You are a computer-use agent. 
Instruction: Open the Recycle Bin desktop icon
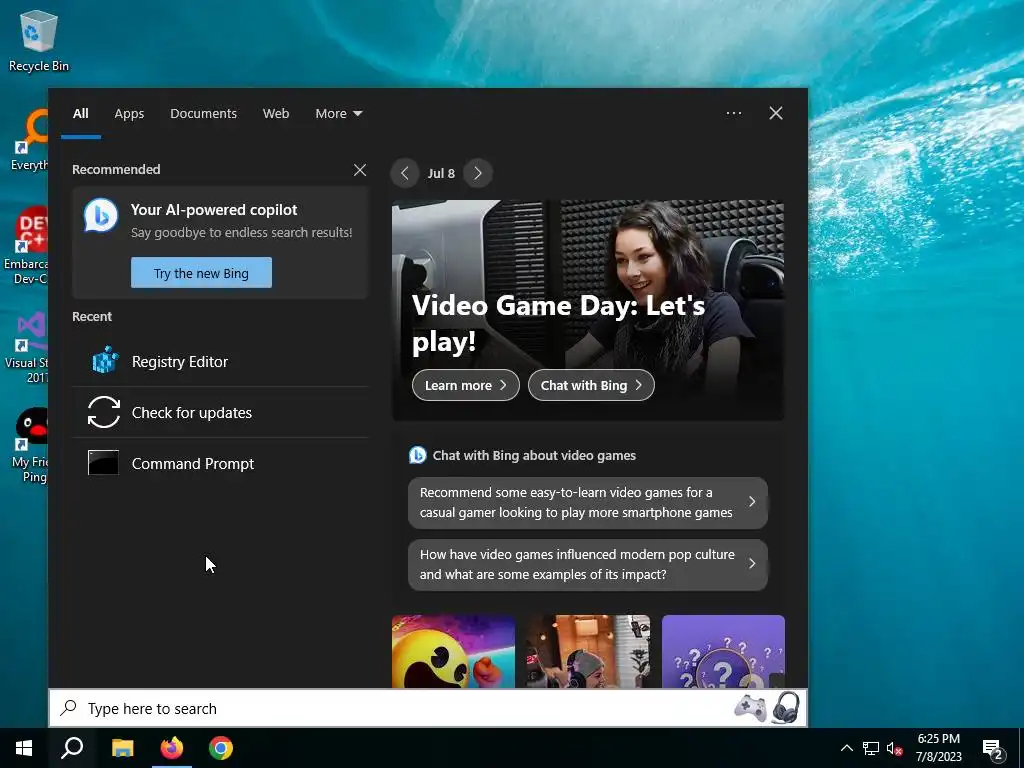[38, 40]
